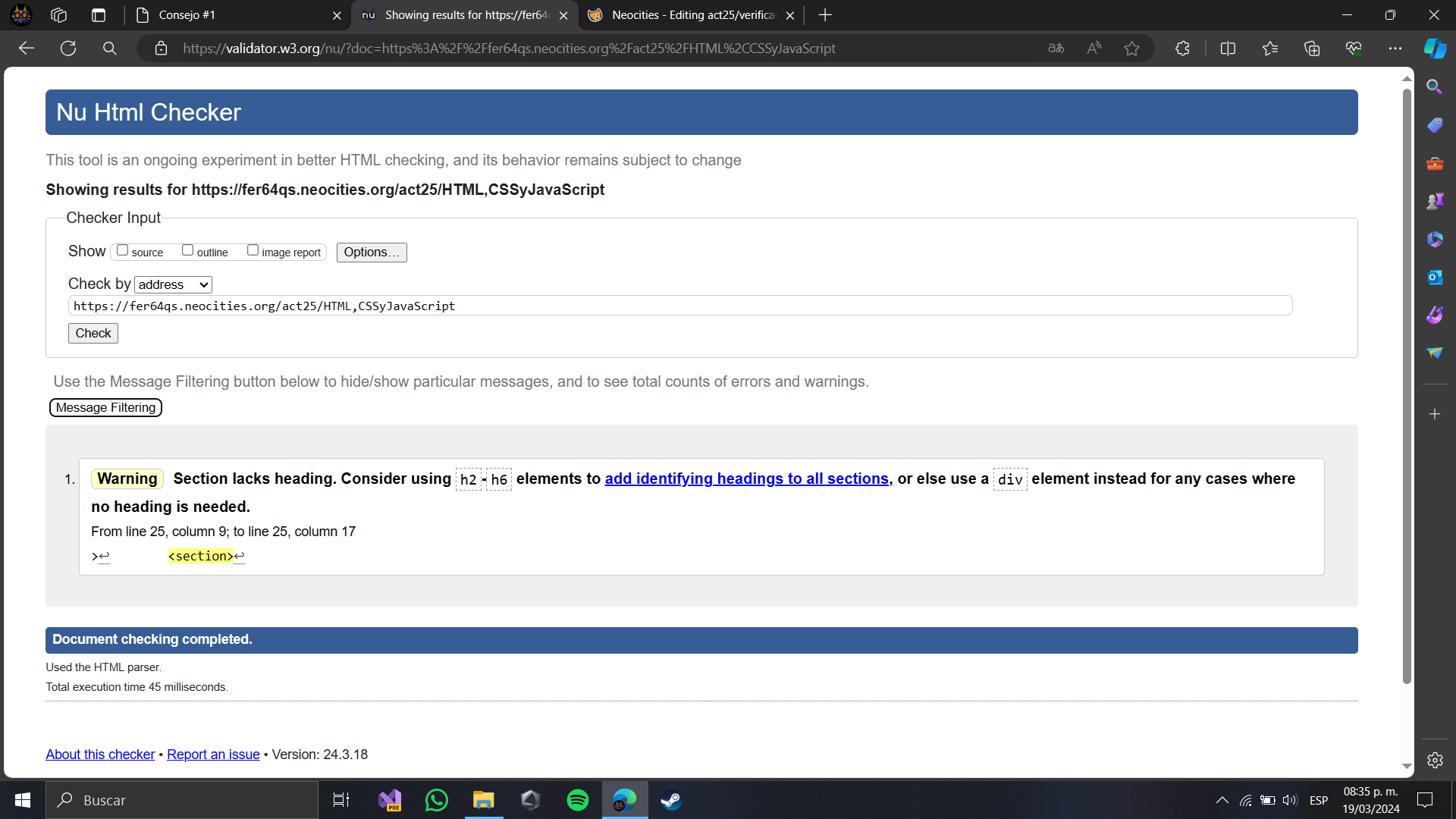Click the File Explorer icon in taskbar
Viewport: 1456px width, 819px height.
click(x=483, y=799)
